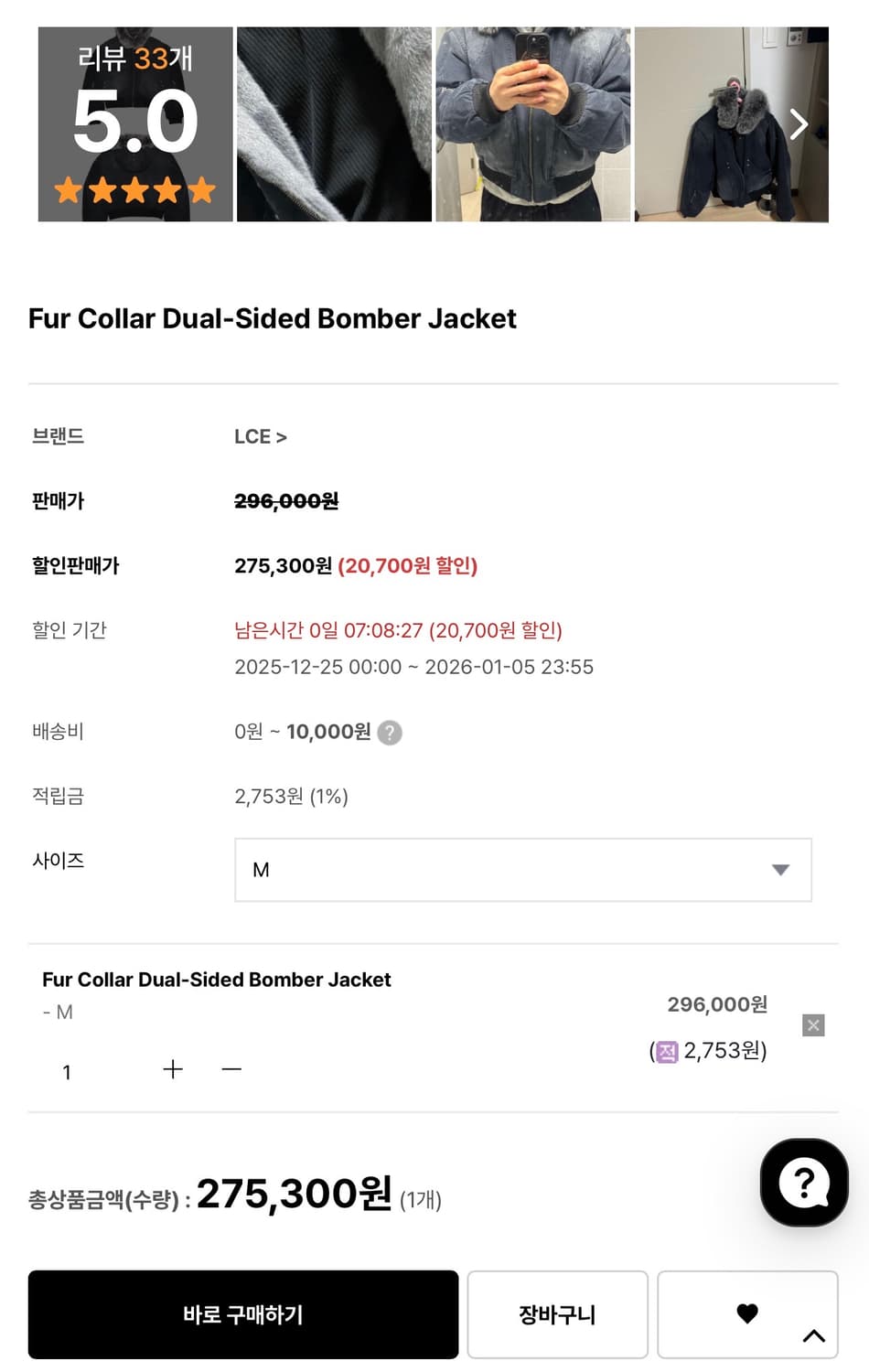
Task: Remove the M size item with X
Action: [x=813, y=1025]
